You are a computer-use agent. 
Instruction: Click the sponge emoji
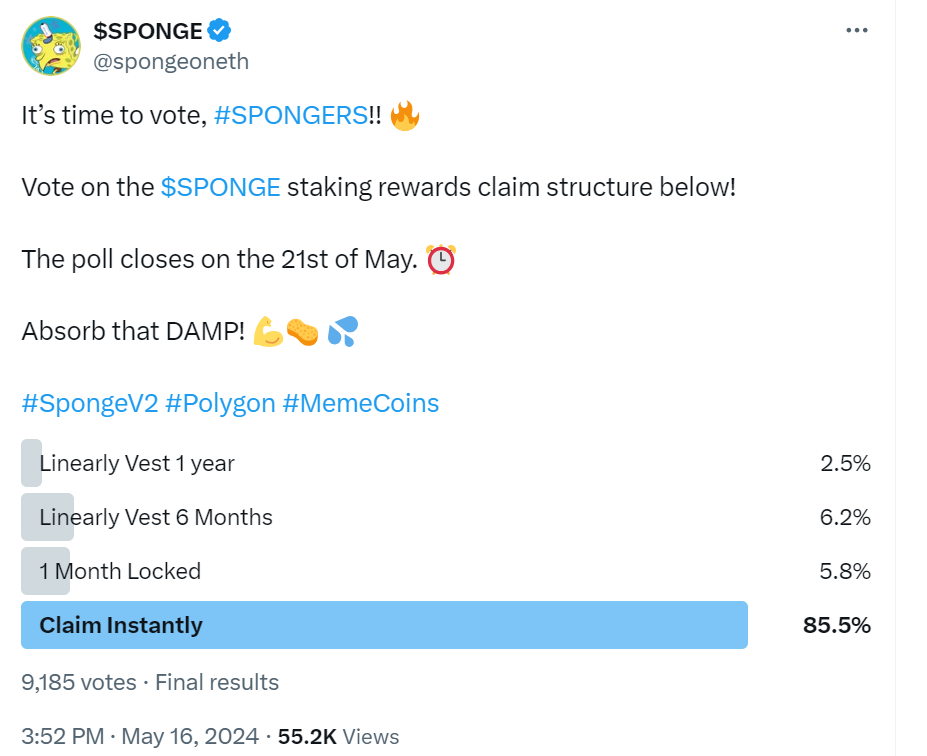coord(302,332)
